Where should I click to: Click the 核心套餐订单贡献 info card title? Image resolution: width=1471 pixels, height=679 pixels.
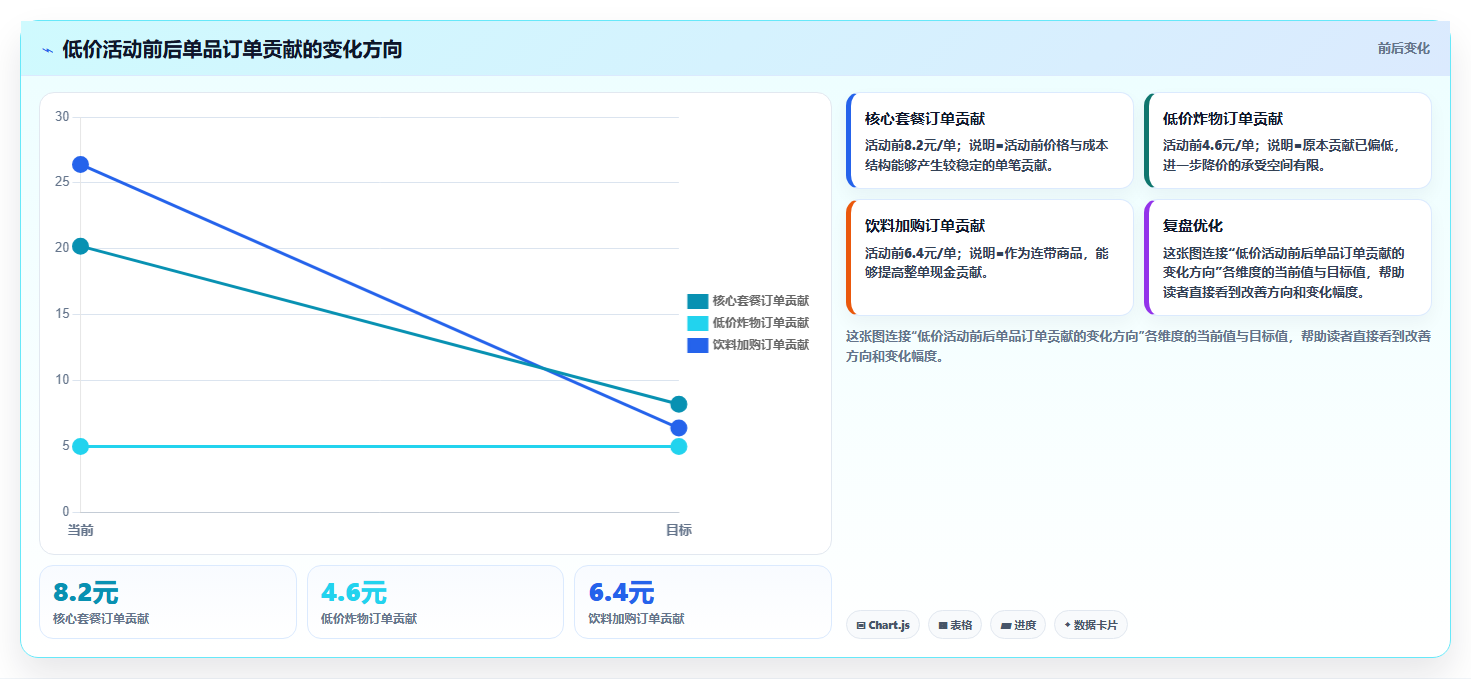925,119
